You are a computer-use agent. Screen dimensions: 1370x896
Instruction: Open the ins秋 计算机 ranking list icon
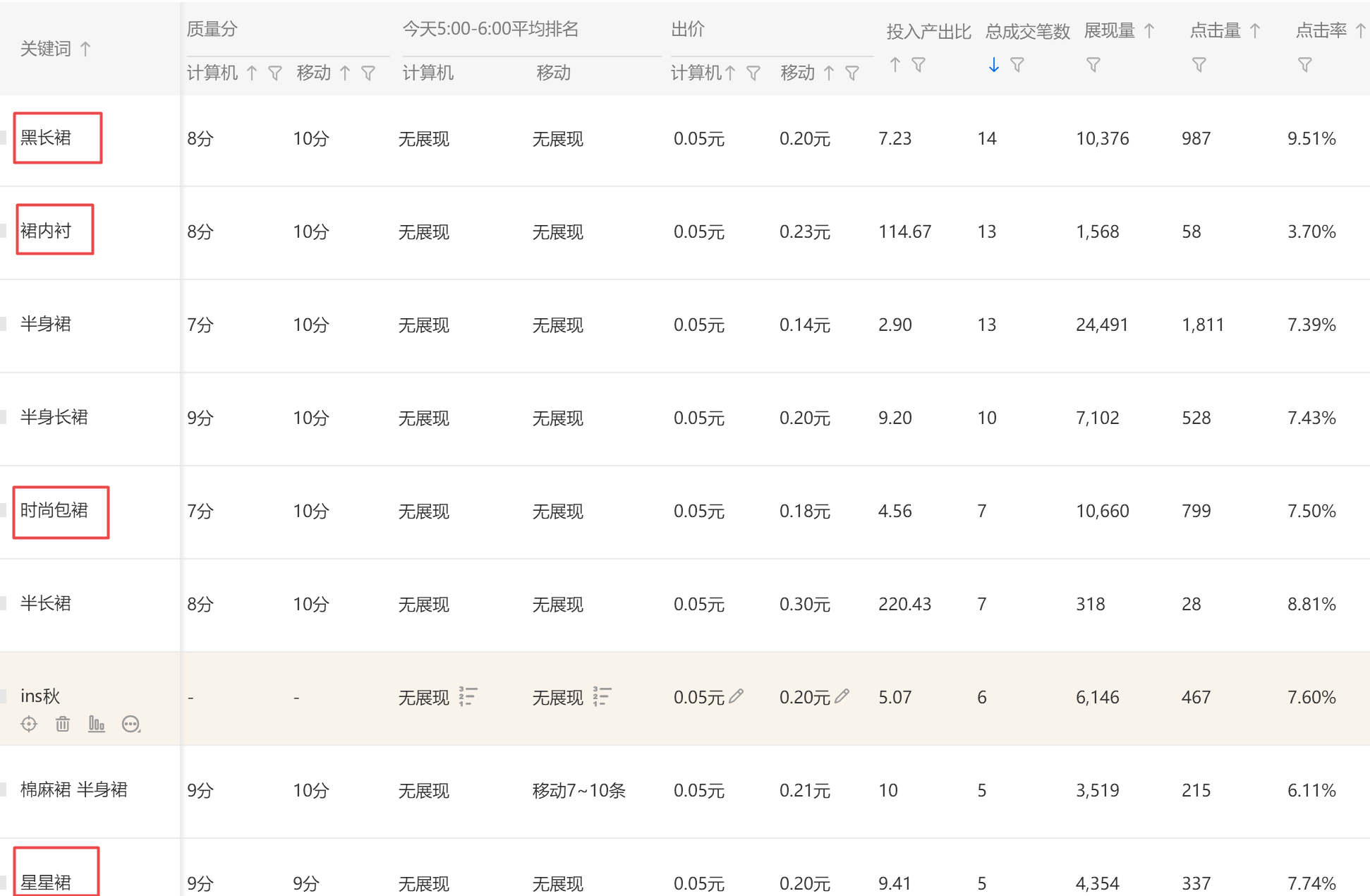468,696
